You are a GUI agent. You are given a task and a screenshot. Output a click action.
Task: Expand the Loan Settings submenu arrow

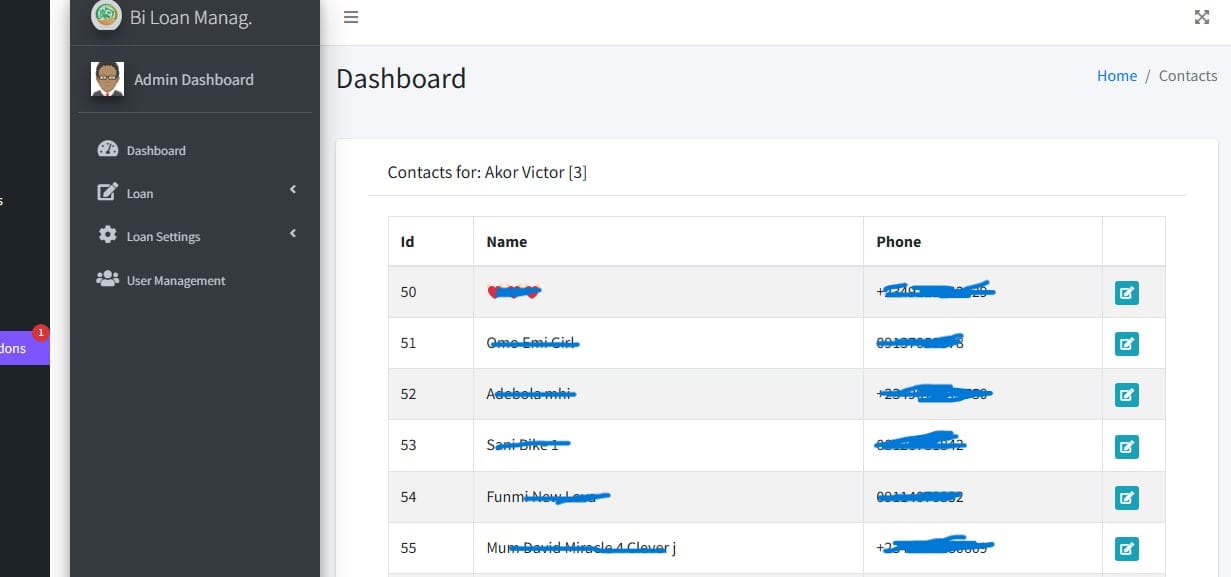click(x=293, y=234)
